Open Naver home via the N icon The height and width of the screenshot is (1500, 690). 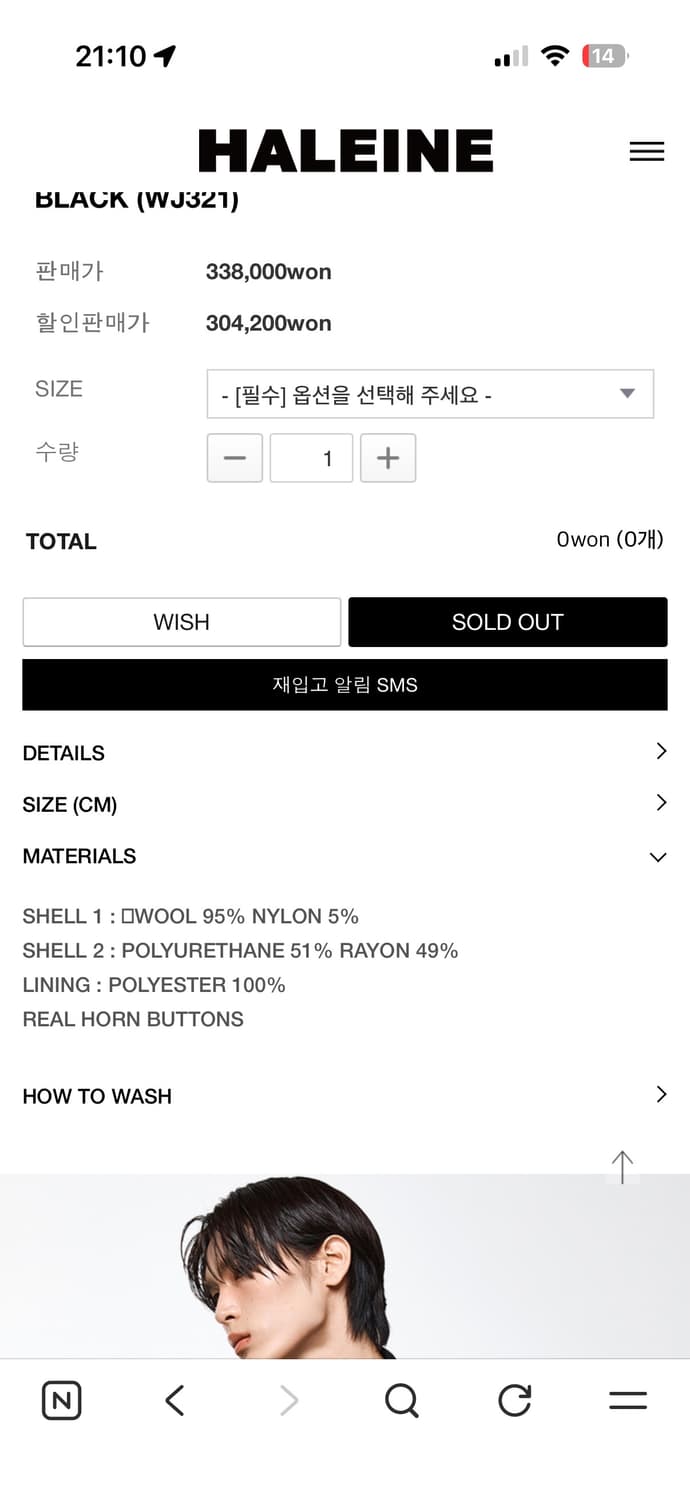pyautogui.click(x=62, y=1401)
